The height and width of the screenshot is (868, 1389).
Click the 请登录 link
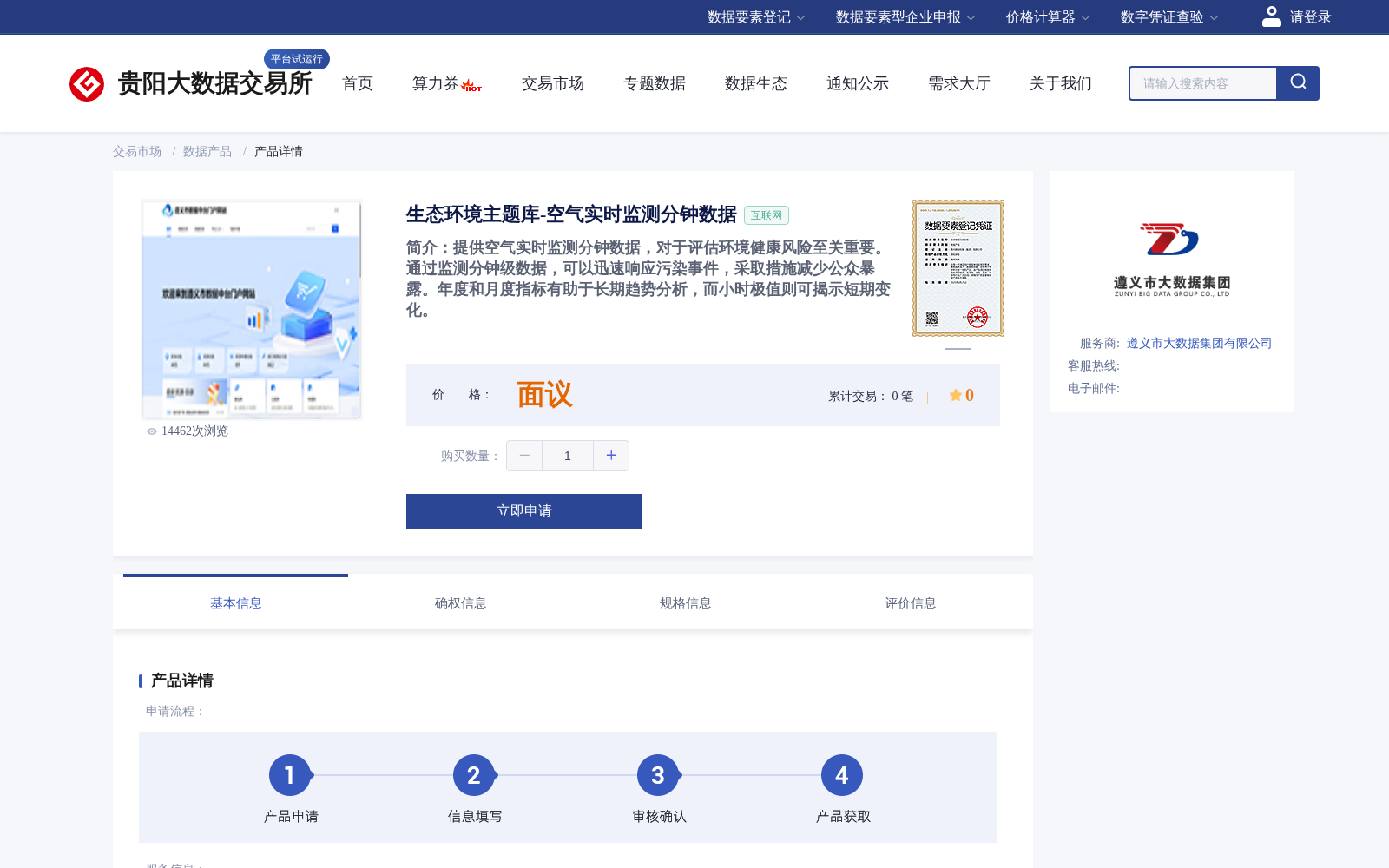click(x=1310, y=17)
